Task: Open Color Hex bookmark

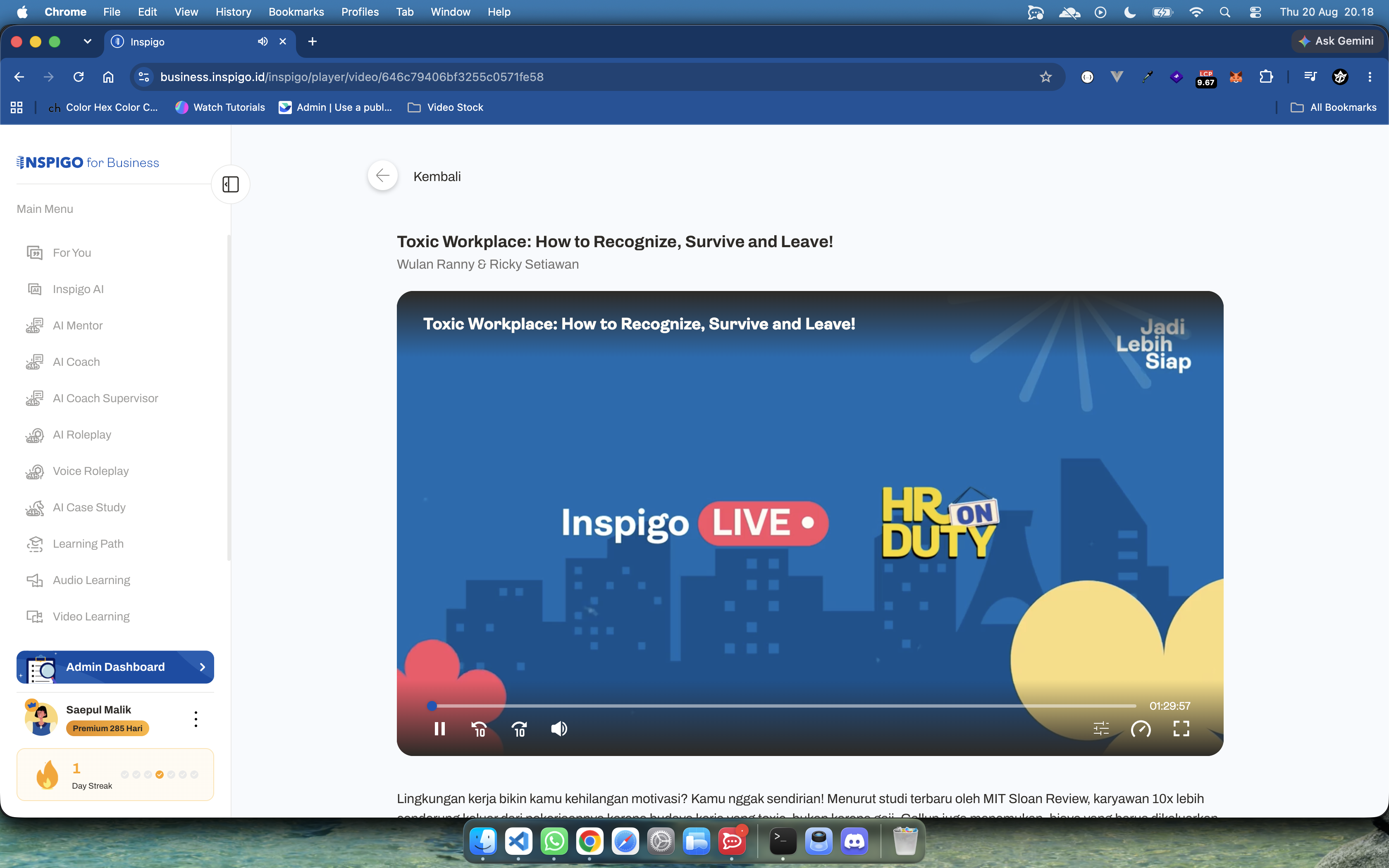Action: tap(103, 107)
